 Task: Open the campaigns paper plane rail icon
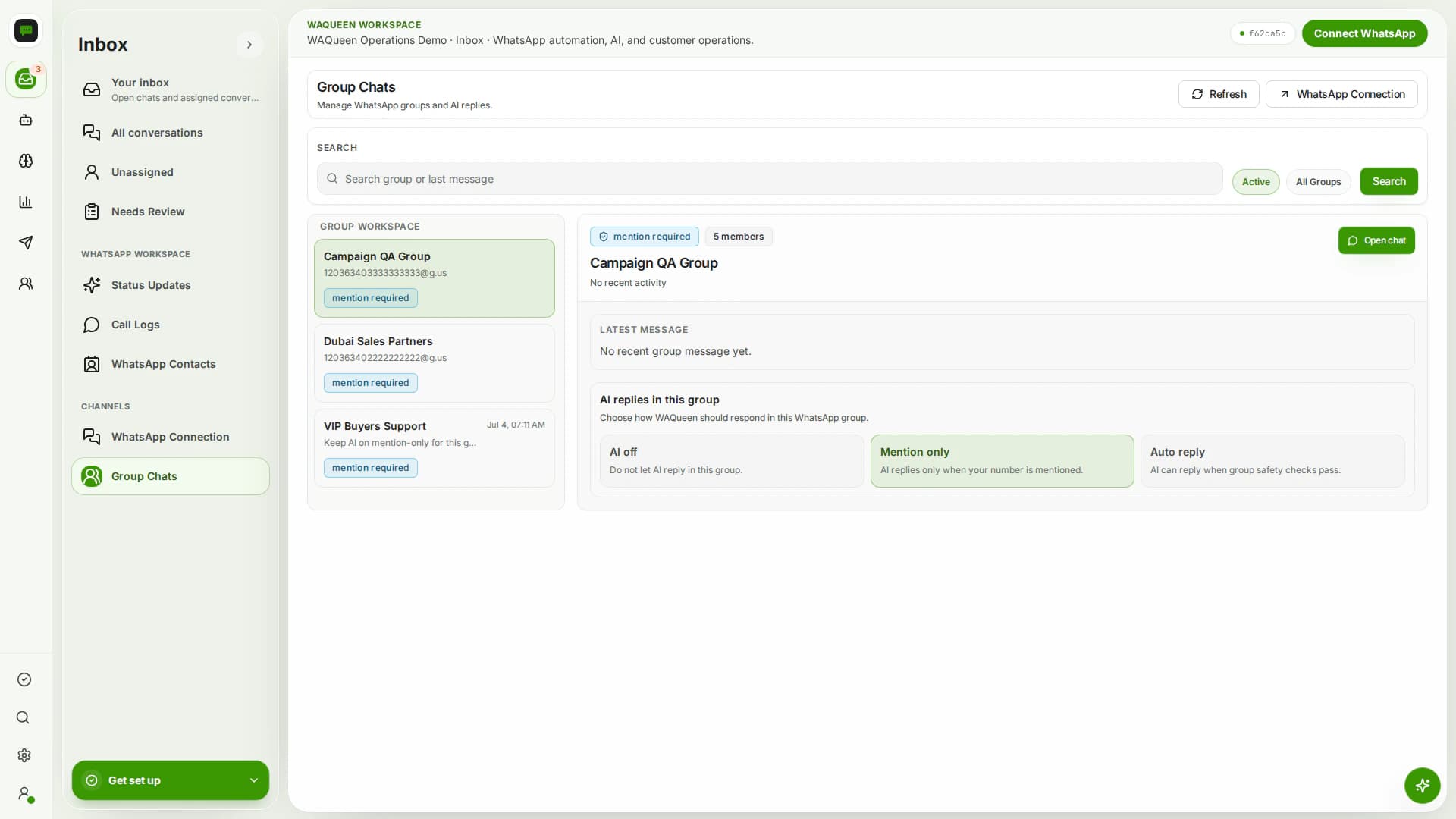click(26, 243)
